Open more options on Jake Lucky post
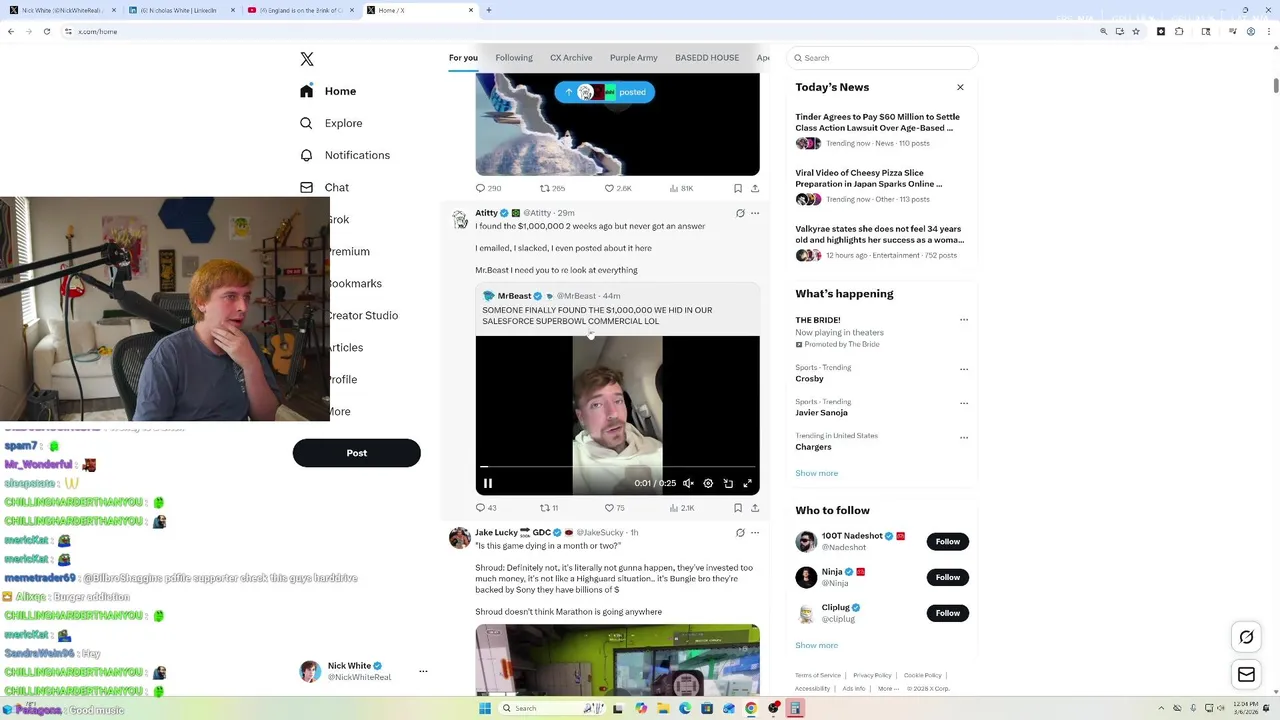Screen dimensions: 1280x720 (755, 533)
